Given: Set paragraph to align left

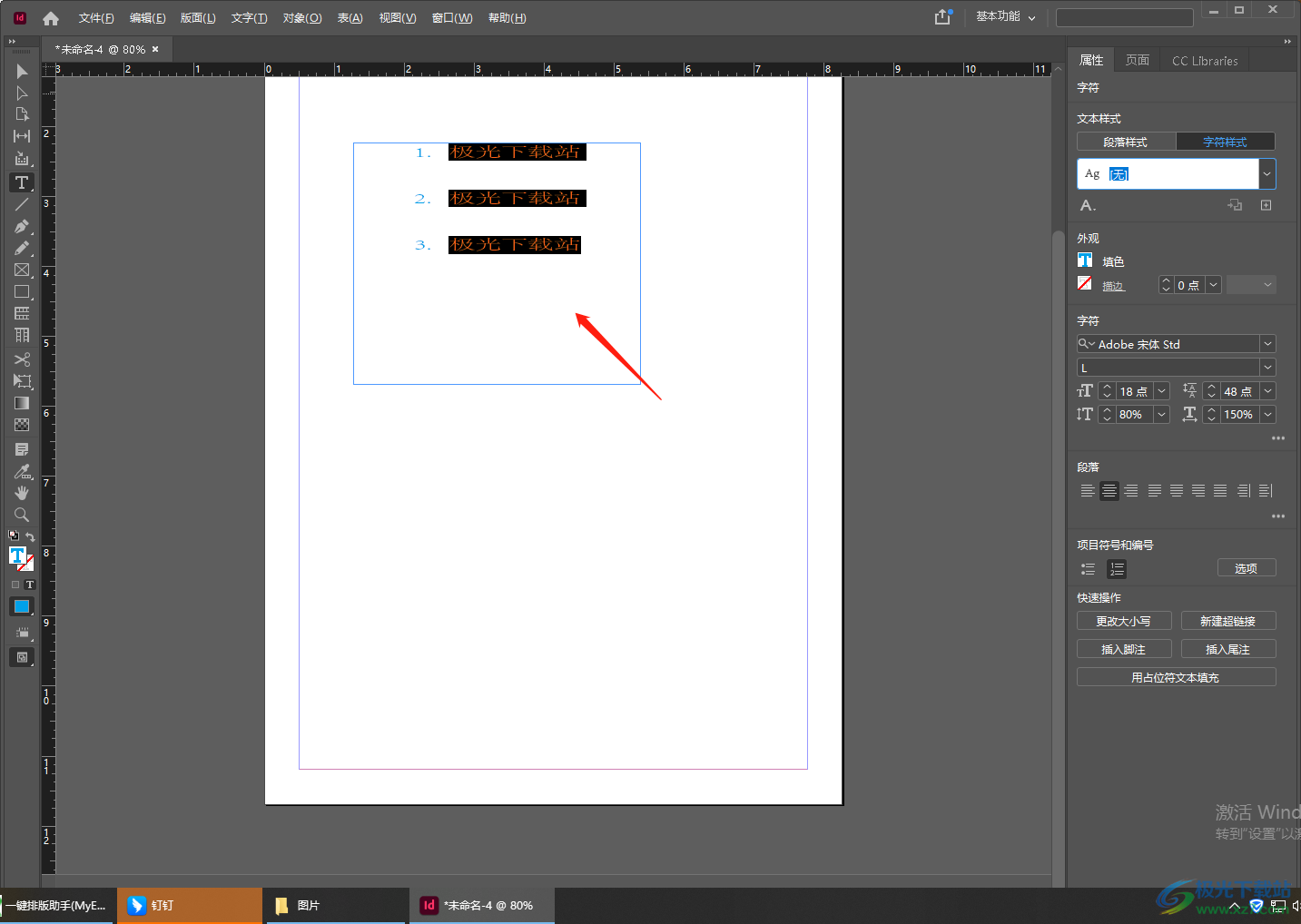Looking at the screenshot, I should tap(1087, 491).
